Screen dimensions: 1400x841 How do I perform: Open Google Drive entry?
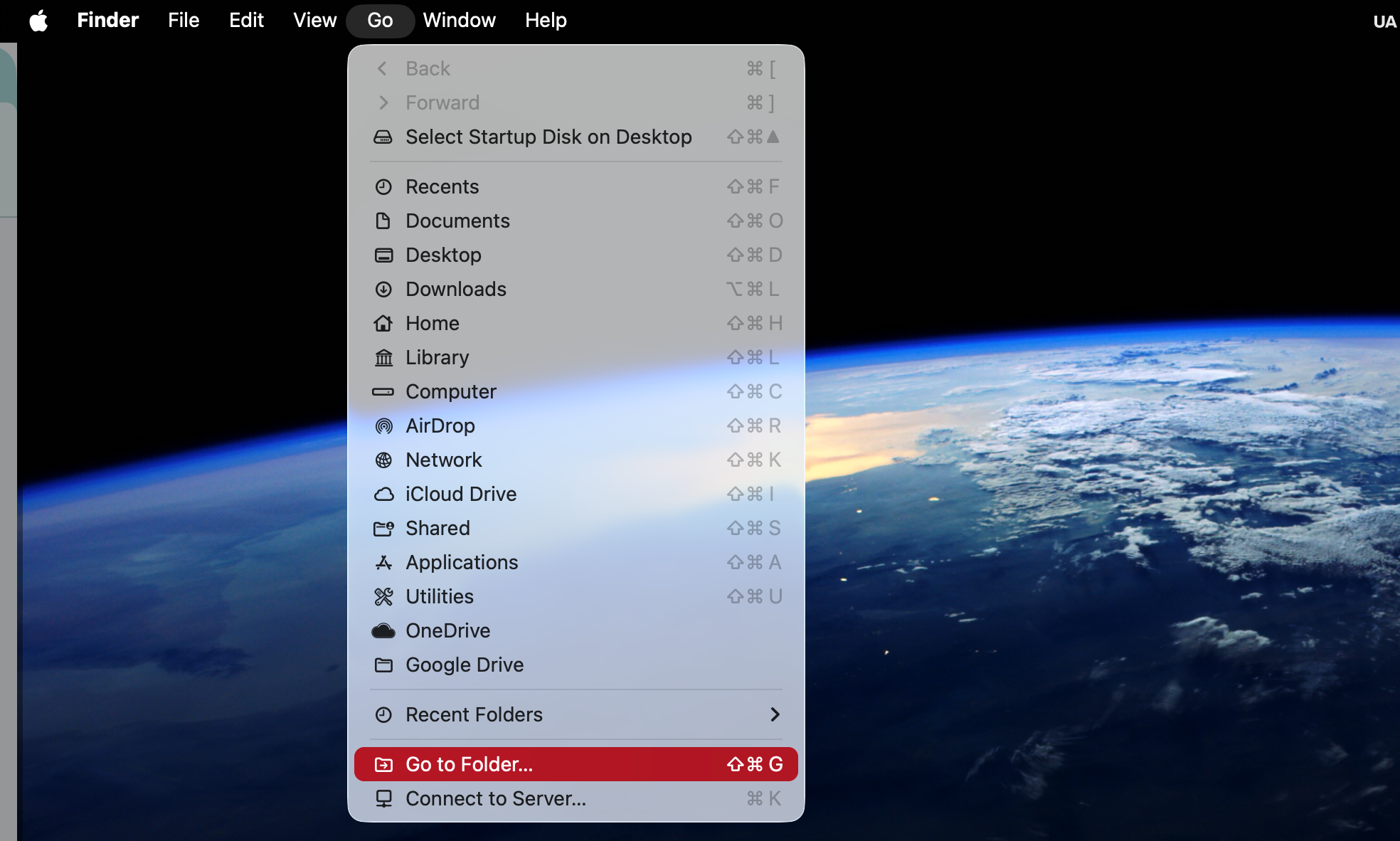click(576, 665)
